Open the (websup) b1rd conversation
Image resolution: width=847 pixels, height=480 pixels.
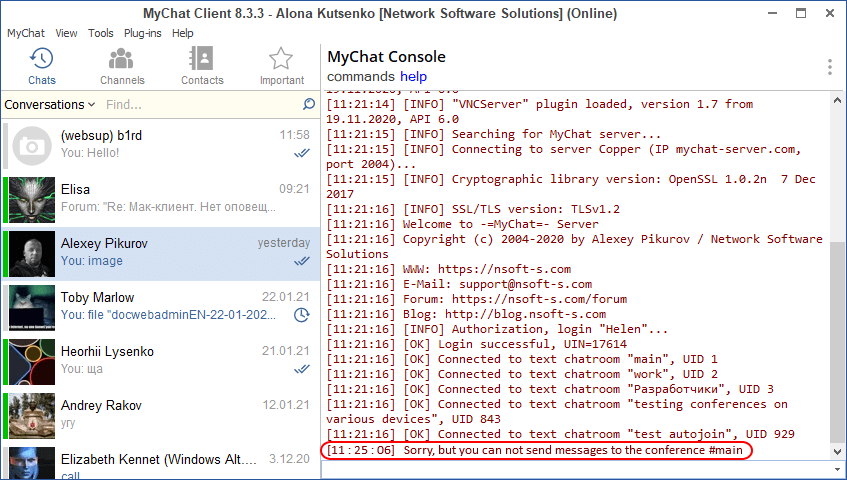point(160,144)
